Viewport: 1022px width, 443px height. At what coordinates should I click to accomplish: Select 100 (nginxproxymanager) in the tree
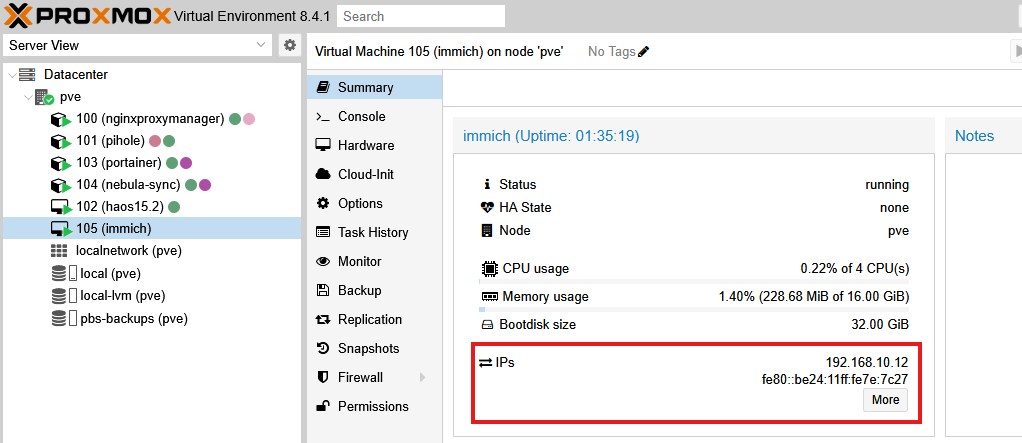click(x=152, y=119)
